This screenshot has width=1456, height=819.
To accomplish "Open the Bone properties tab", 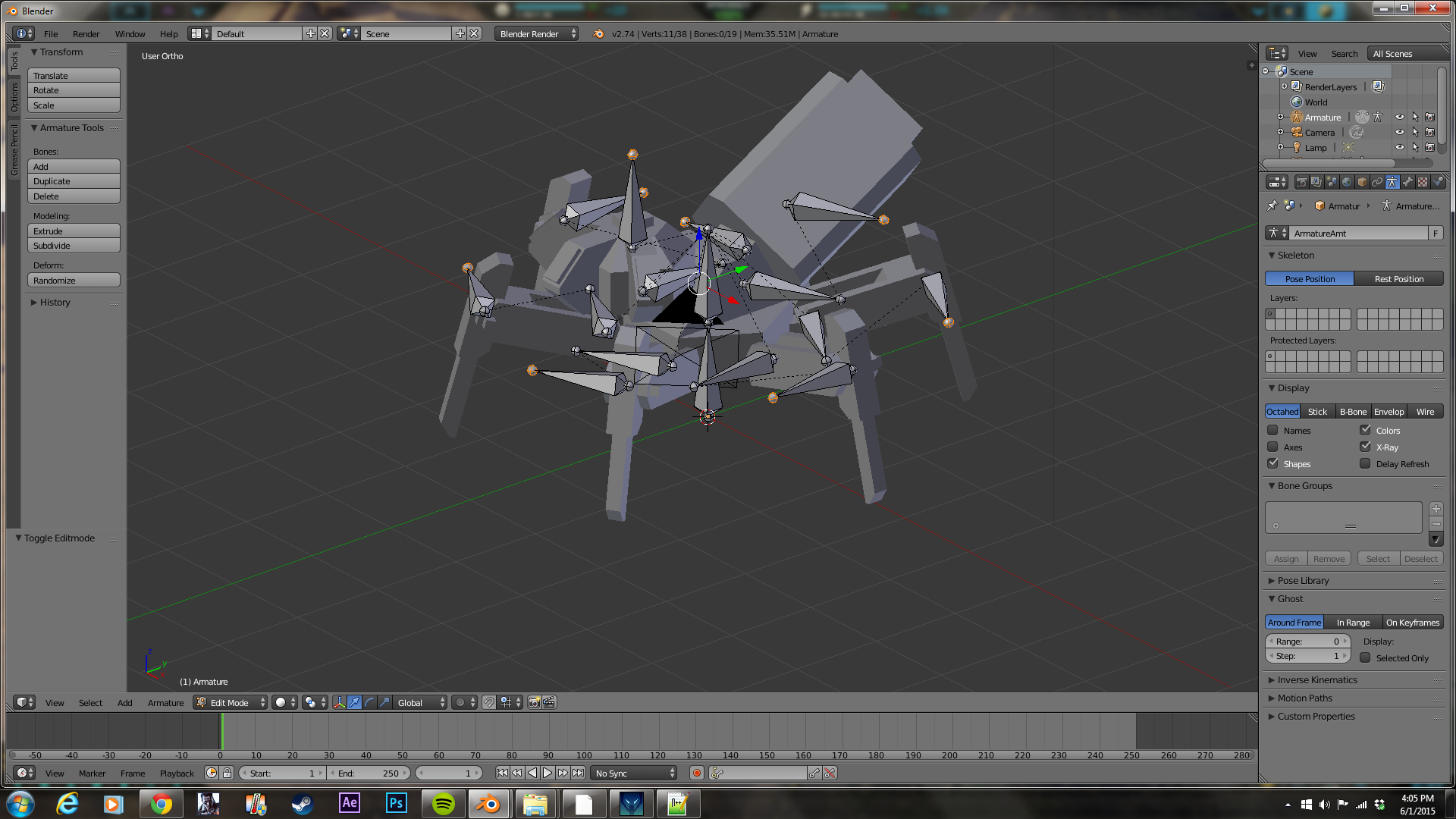I will click(x=1407, y=182).
